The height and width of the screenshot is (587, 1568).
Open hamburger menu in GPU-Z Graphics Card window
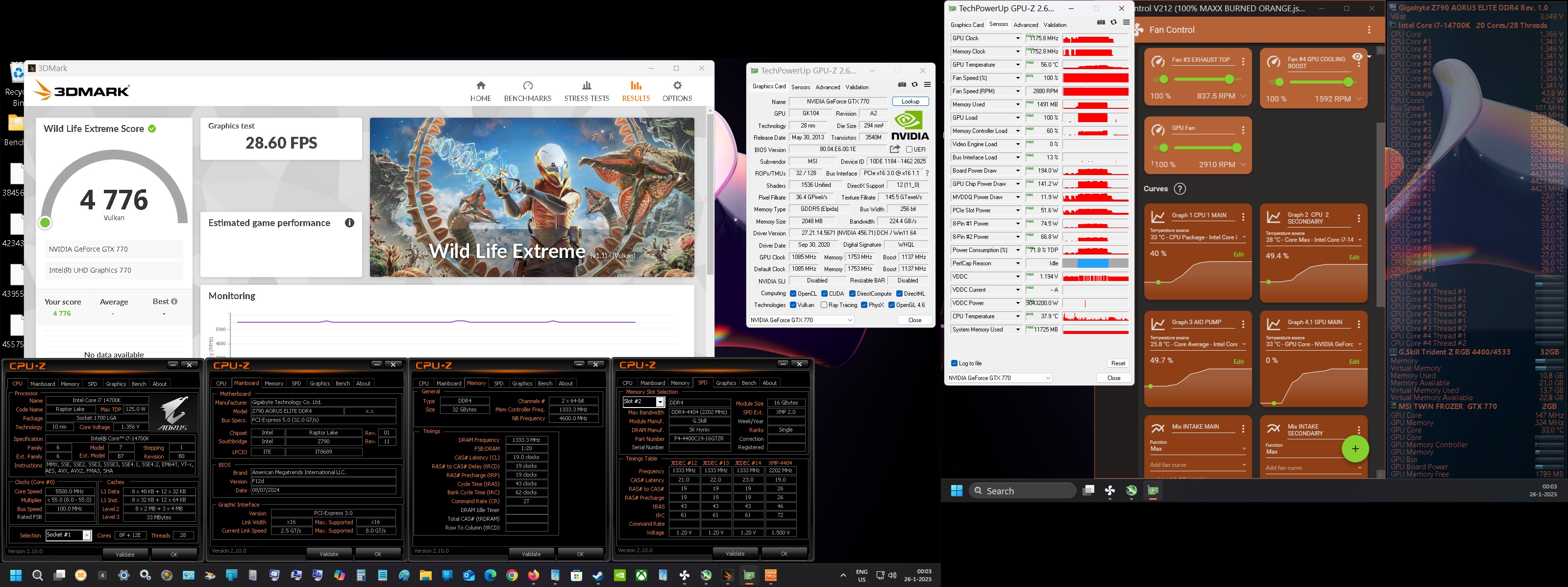927,85
